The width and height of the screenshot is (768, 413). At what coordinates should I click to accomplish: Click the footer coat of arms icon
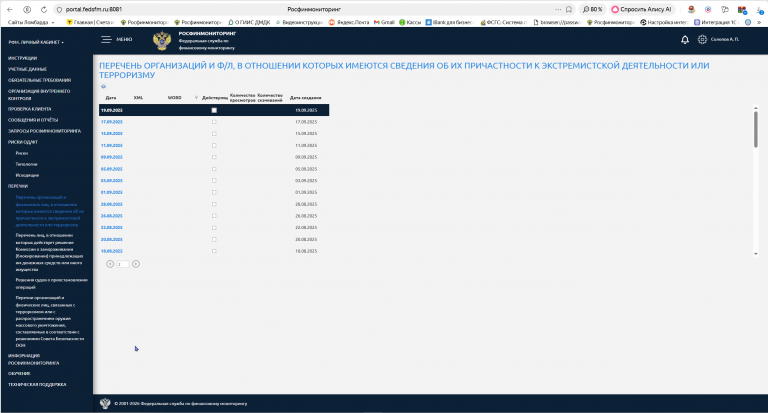point(105,403)
